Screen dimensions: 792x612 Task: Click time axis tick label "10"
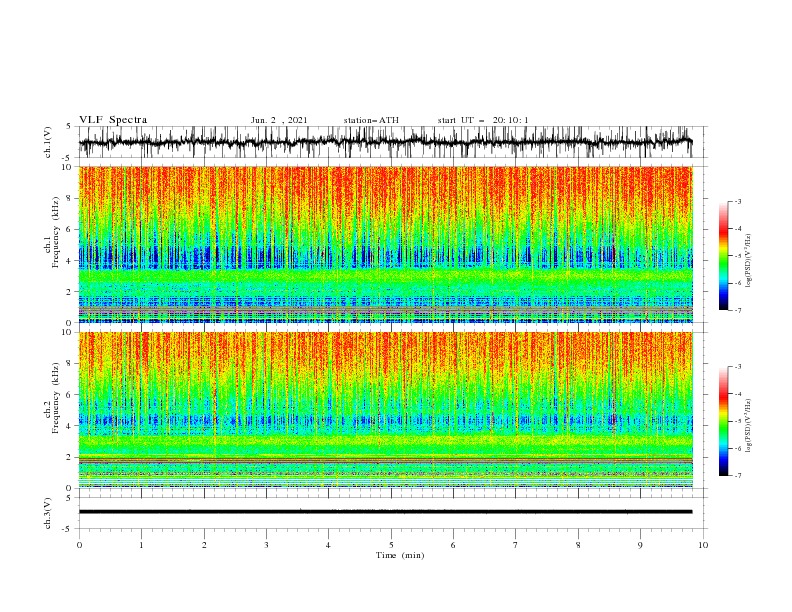point(703,545)
